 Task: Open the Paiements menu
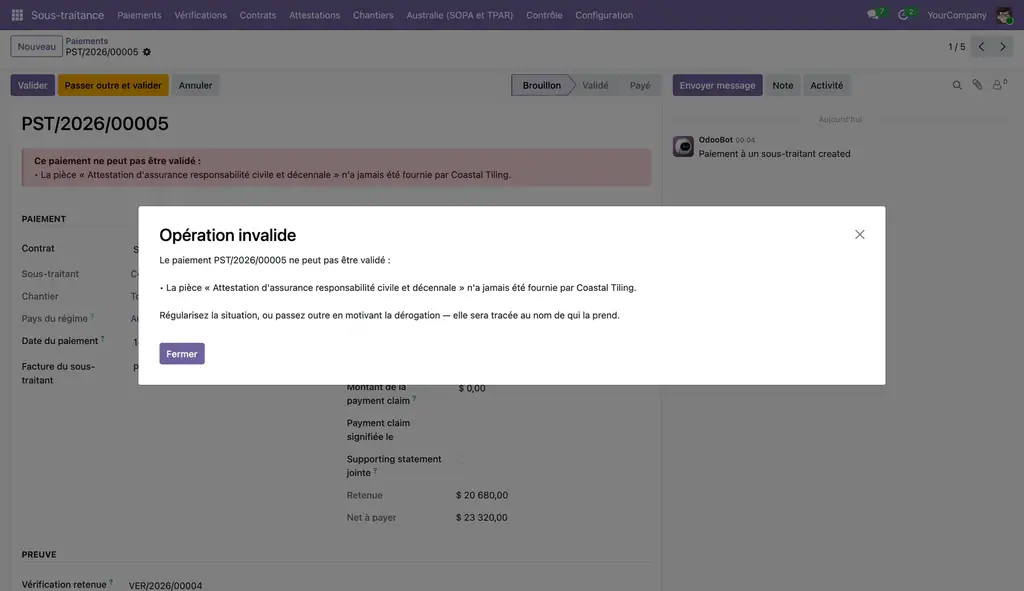139,15
